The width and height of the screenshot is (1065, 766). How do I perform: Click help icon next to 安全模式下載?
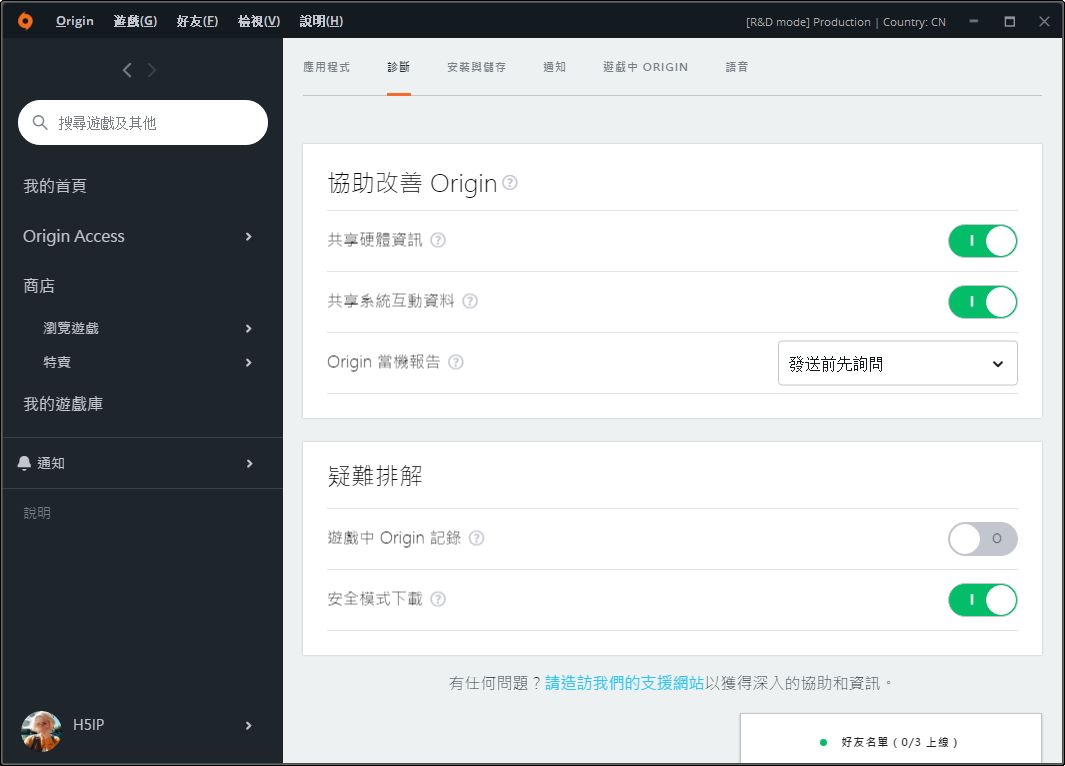437,599
